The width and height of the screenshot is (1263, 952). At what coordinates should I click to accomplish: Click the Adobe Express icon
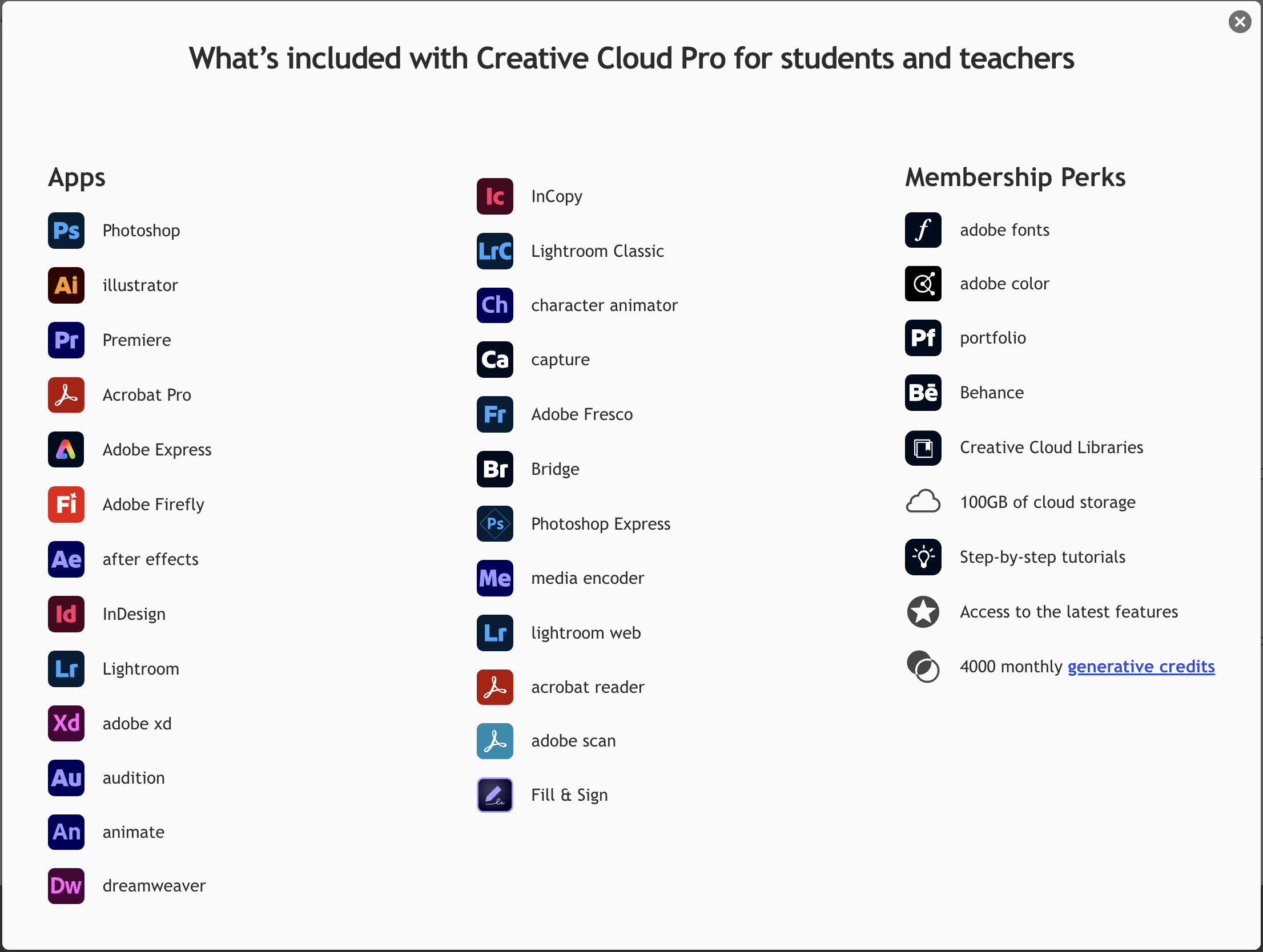[66, 450]
